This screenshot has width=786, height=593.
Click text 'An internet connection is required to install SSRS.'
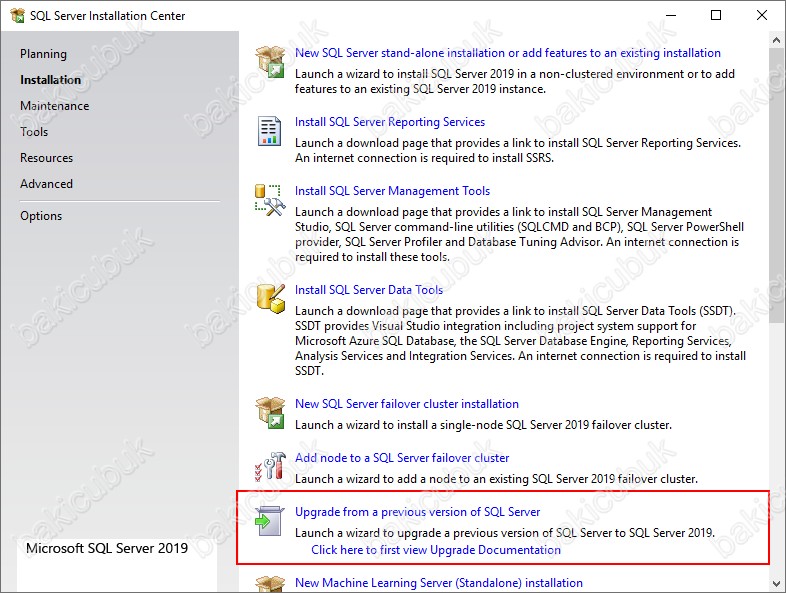coord(424,158)
